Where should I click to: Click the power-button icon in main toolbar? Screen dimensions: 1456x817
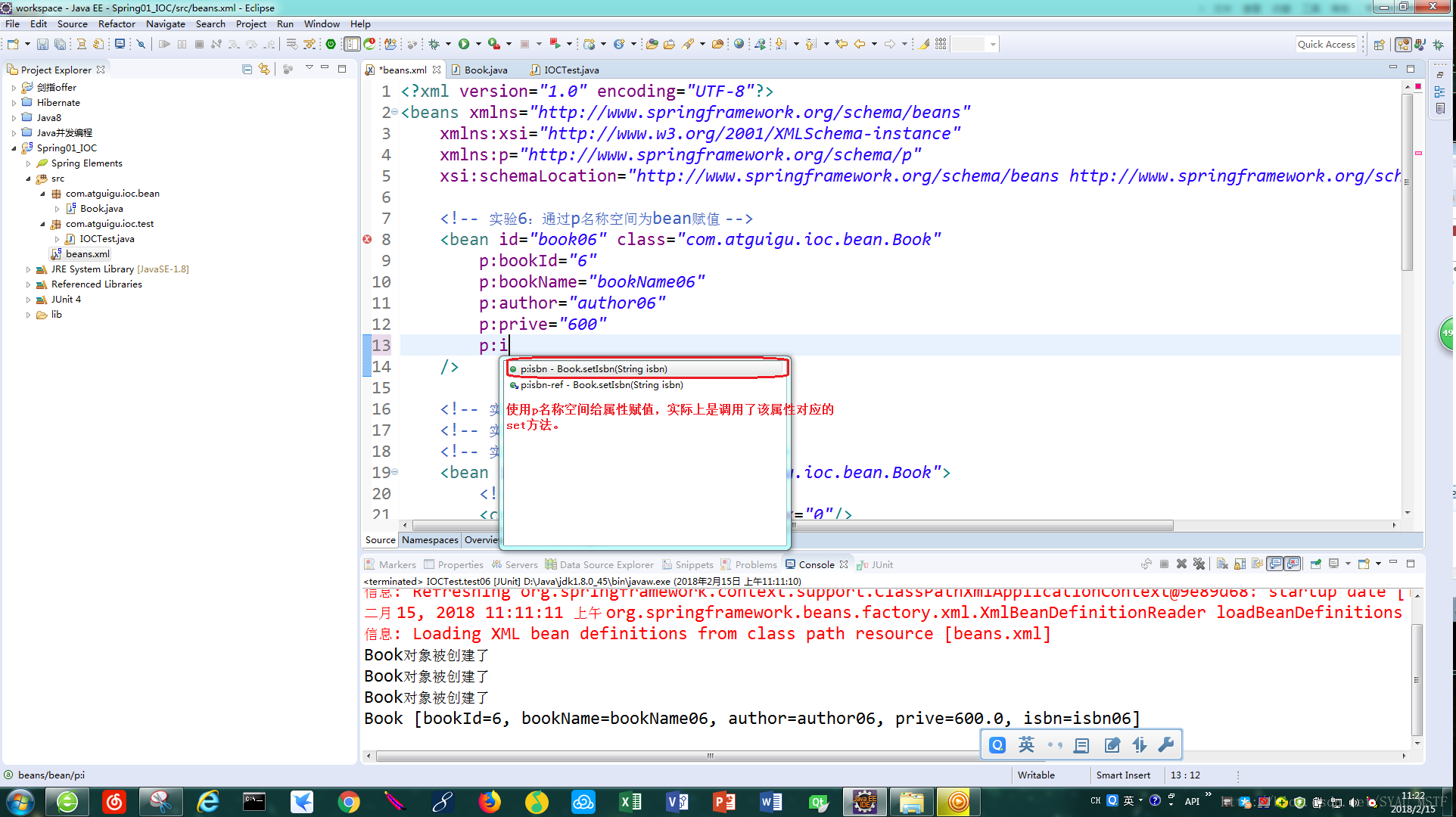(x=331, y=45)
